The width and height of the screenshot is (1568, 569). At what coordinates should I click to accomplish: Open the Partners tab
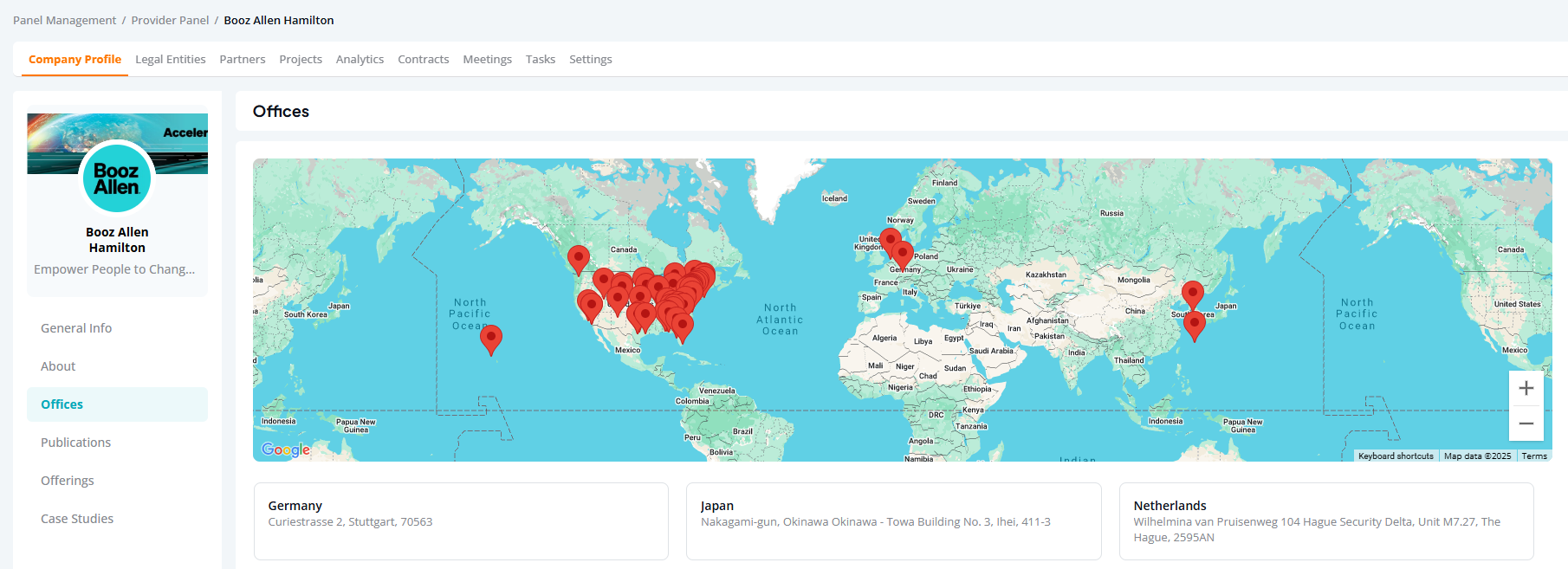point(243,59)
